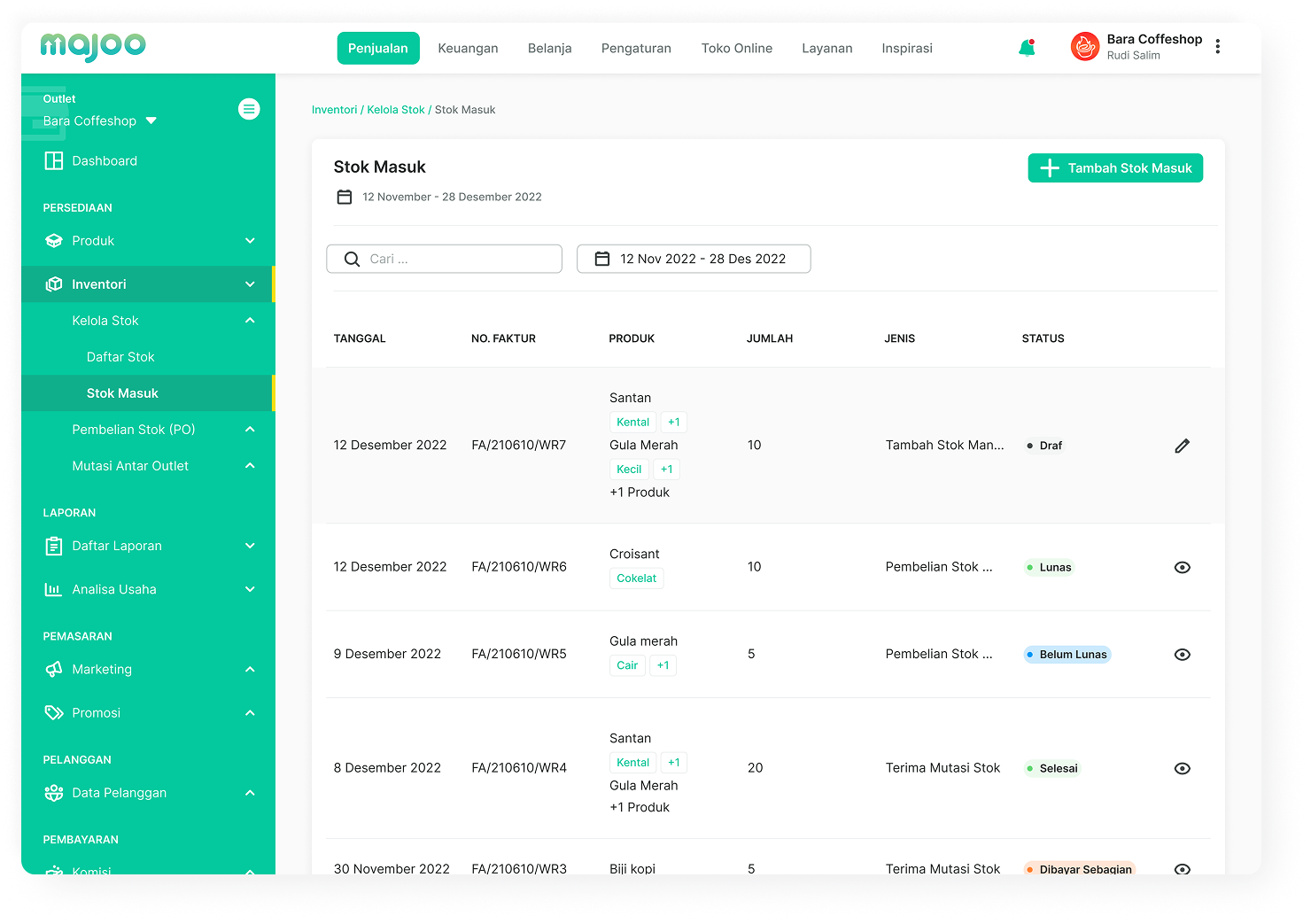The height and width of the screenshot is (924, 1311).
Task: Click the search magnifier icon
Action: [352, 259]
